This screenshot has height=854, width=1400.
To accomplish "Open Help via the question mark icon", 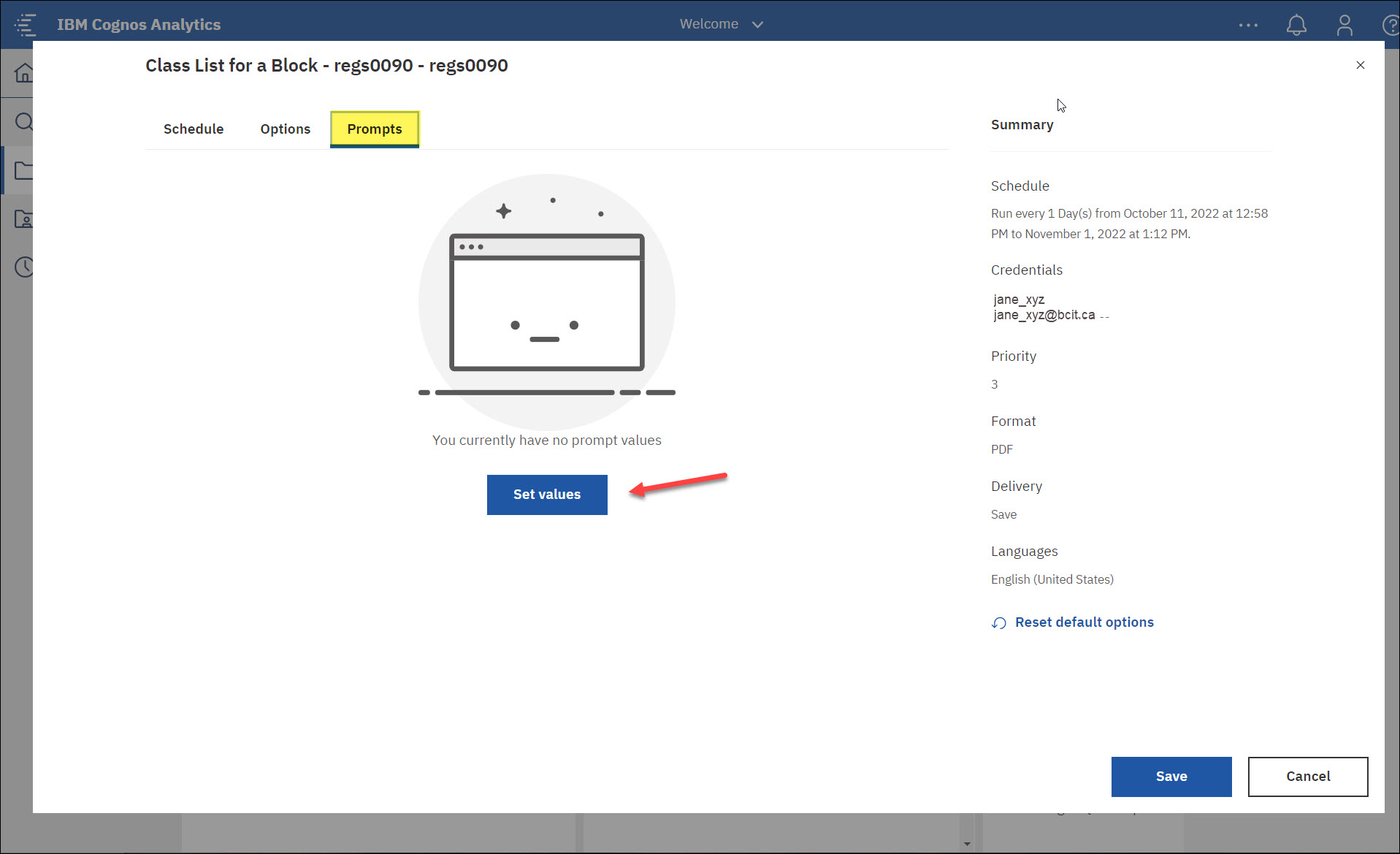I will [x=1391, y=24].
